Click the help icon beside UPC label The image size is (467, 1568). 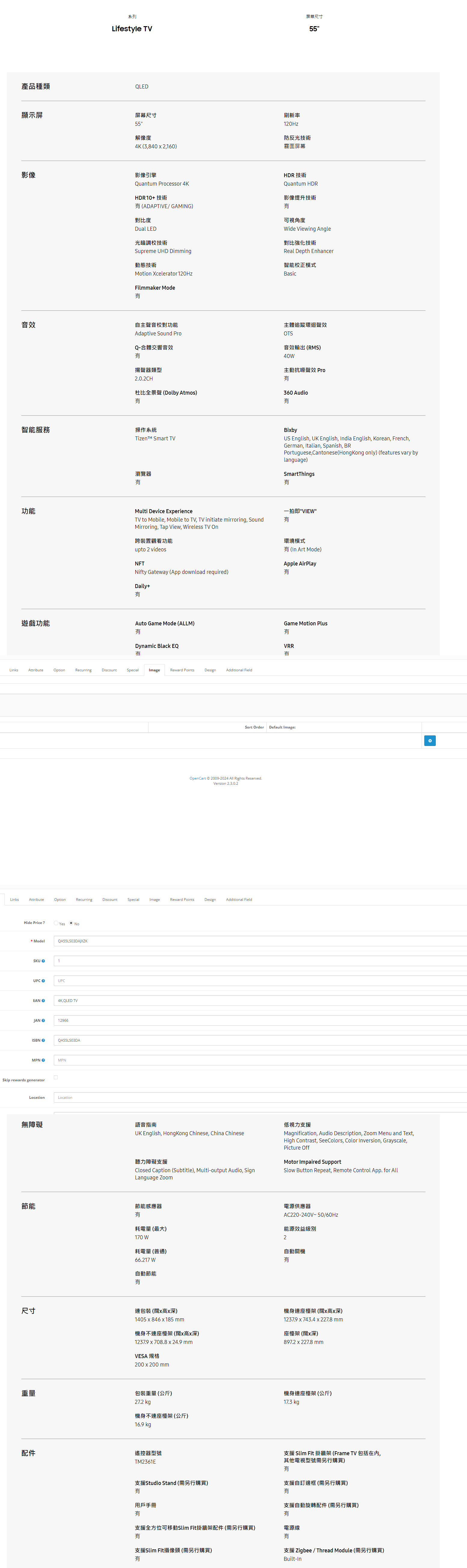point(43,981)
